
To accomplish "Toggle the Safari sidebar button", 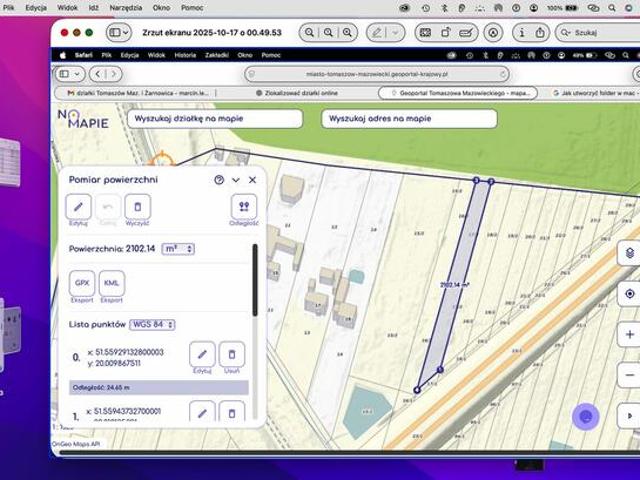I will [x=68, y=74].
